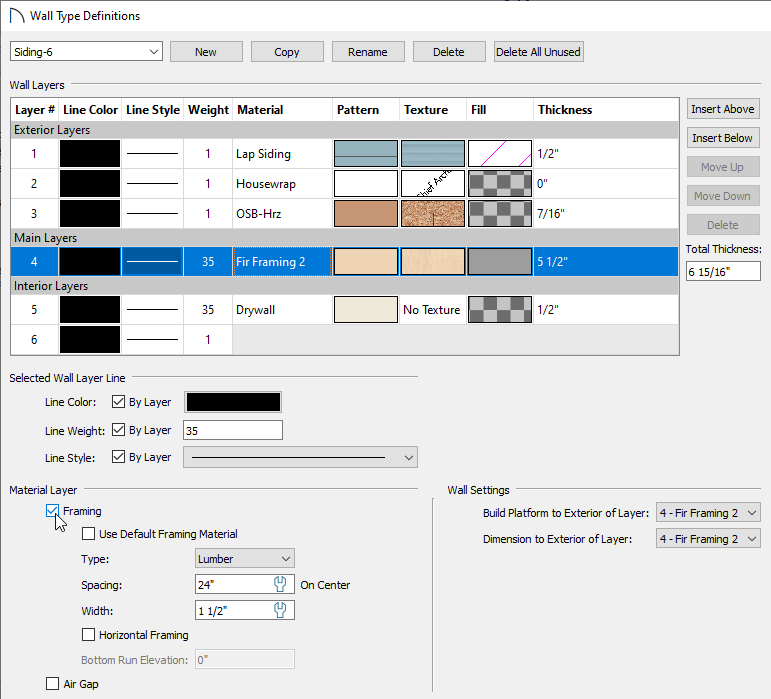Click layer 2 line color swatch
This screenshot has width=771, height=699.
(90, 183)
